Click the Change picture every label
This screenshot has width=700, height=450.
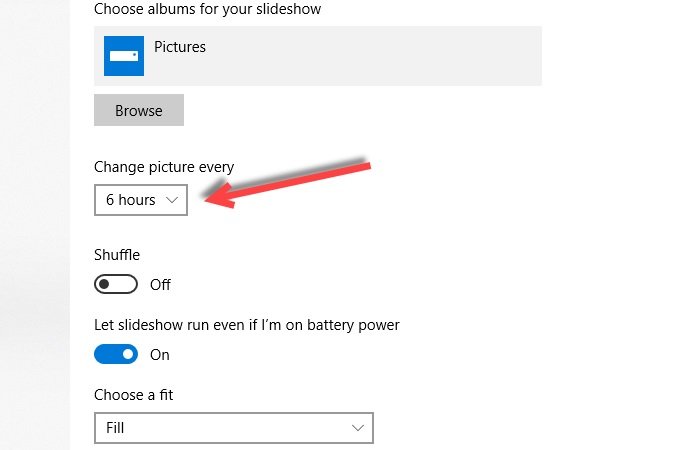tap(164, 167)
